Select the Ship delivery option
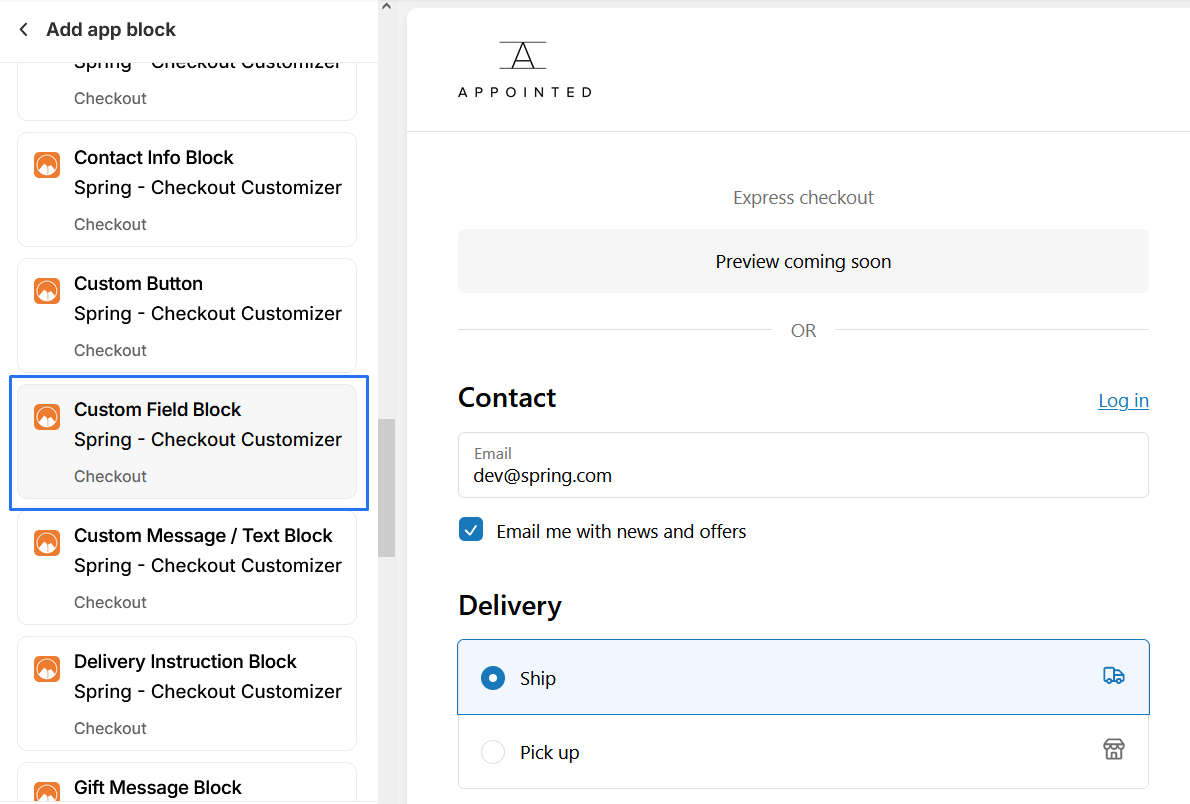This screenshot has height=804, width=1190. pyautogui.click(x=492, y=677)
